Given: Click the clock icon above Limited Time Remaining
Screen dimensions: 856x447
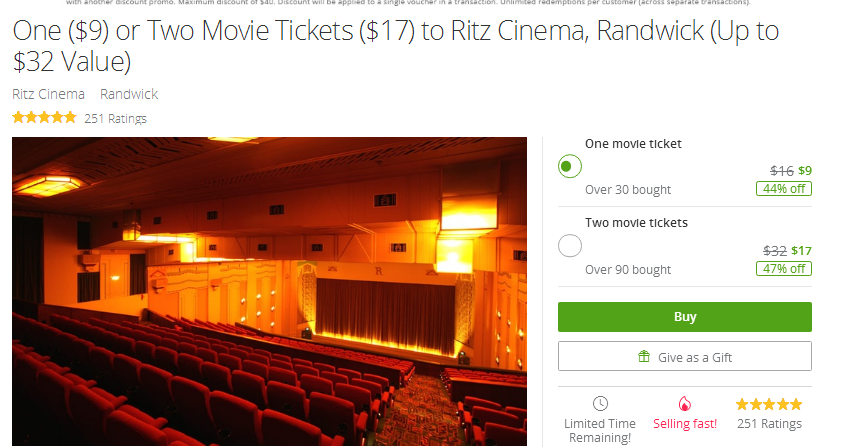Looking at the screenshot, I should (600, 404).
